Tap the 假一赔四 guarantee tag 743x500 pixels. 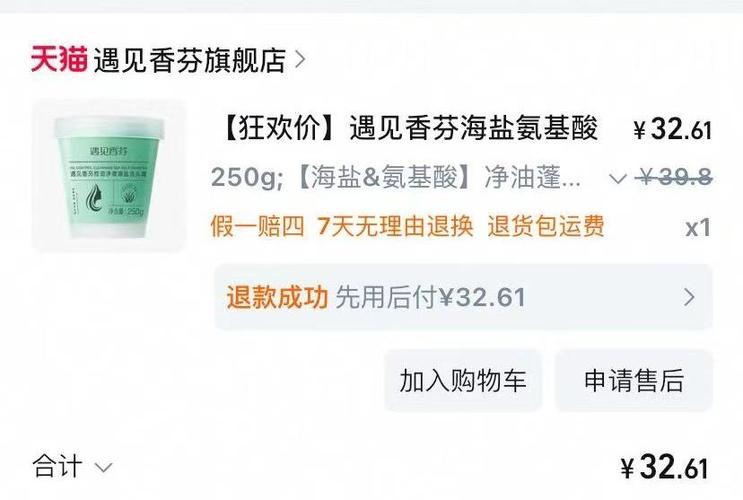click(257, 226)
